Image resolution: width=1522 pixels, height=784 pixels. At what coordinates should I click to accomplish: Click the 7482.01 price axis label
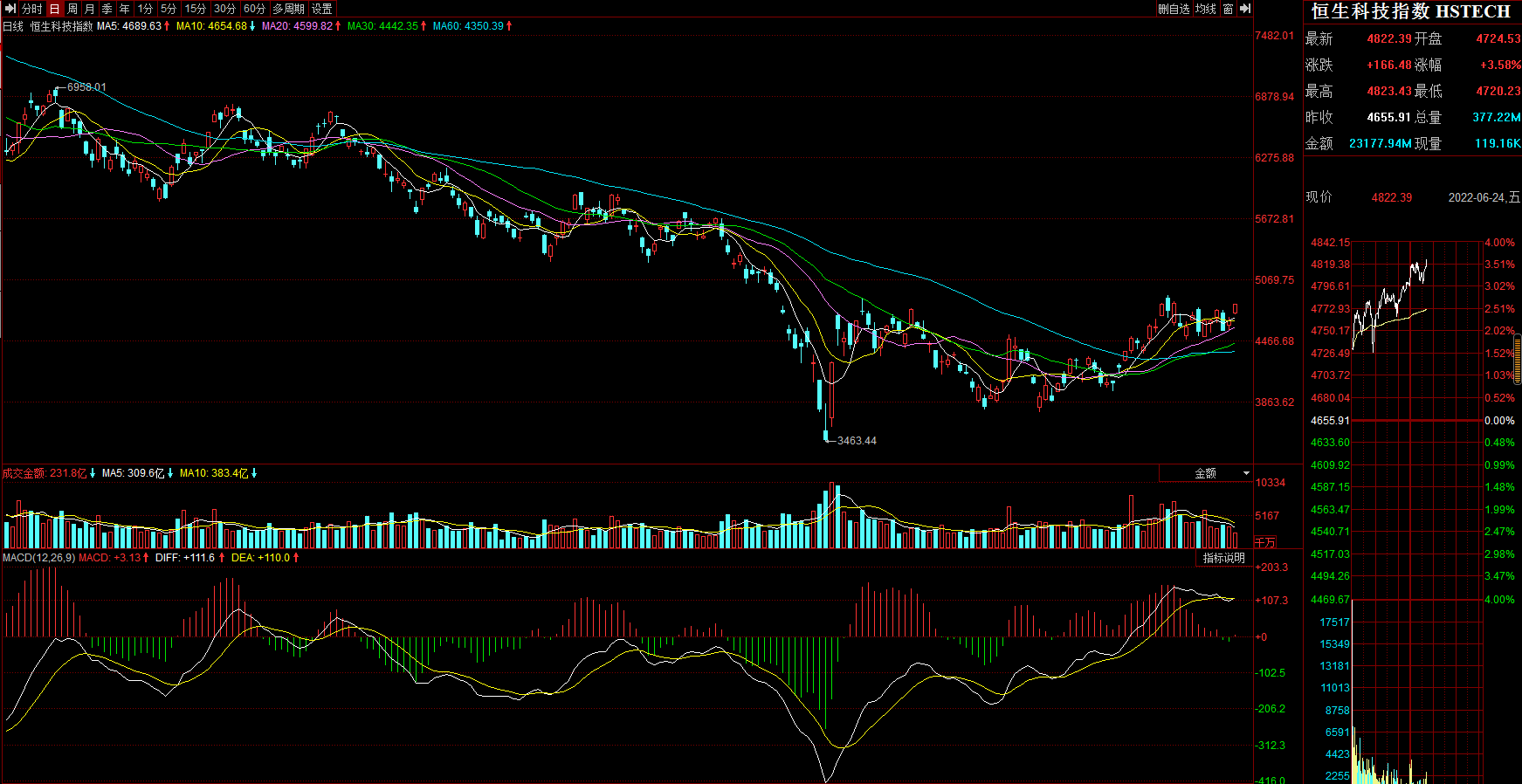[x=1275, y=36]
